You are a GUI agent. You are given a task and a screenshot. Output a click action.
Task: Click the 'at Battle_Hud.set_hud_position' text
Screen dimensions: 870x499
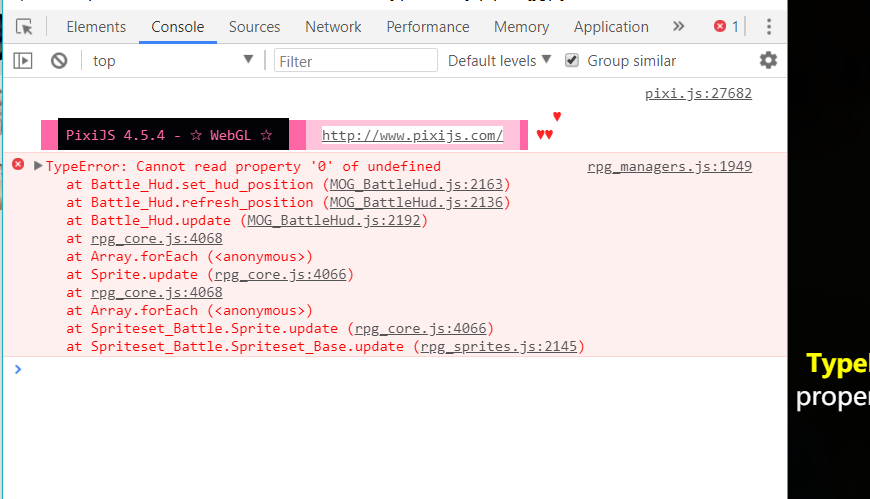point(190,184)
